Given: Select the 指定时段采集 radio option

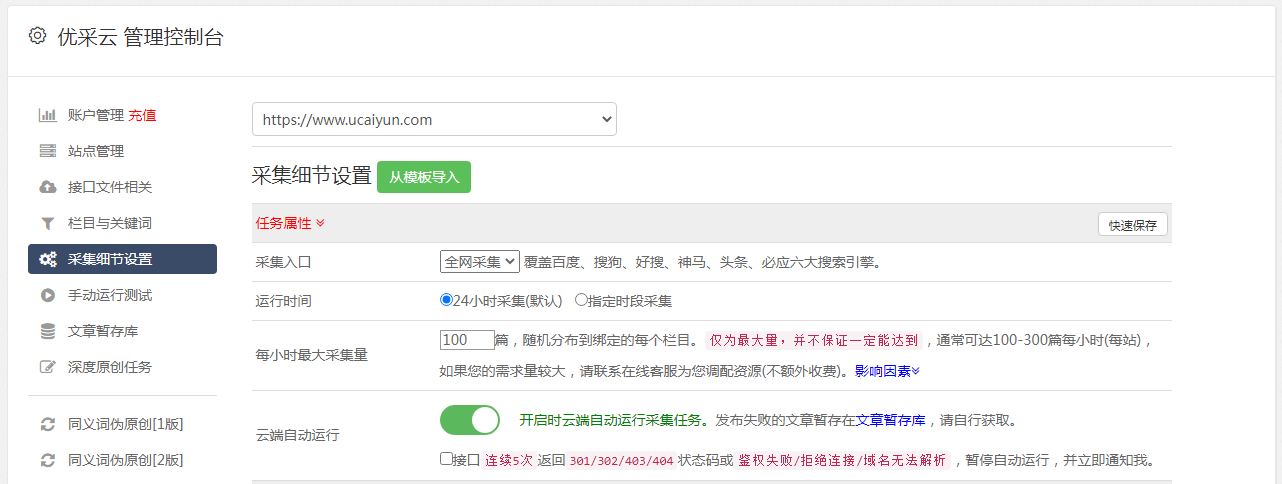Looking at the screenshot, I should click(x=581, y=300).
